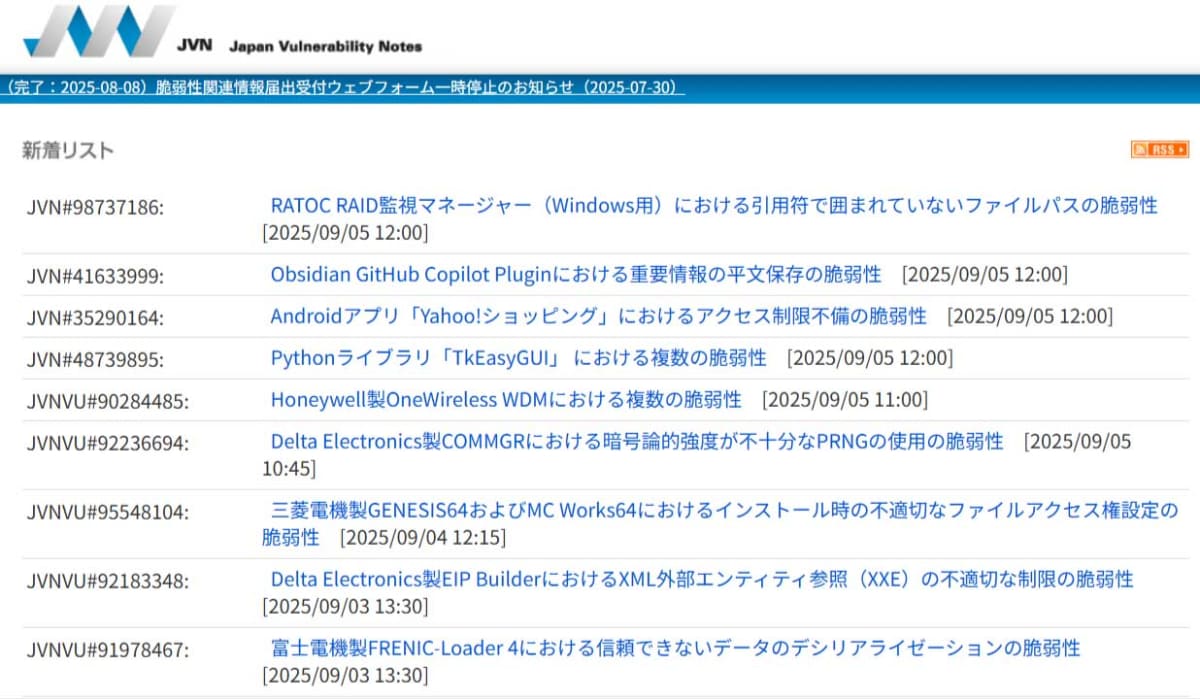Open 富士電機 FRENIC-Loader 4 advisory
Viewport: 1200px width, 699px height.
(x=675, y=648)
